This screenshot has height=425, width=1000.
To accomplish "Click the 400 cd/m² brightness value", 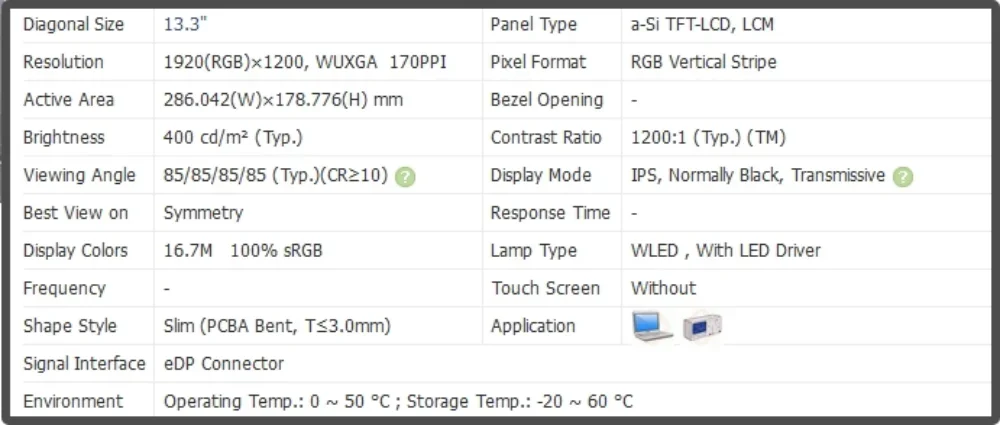I will point(232,137).
